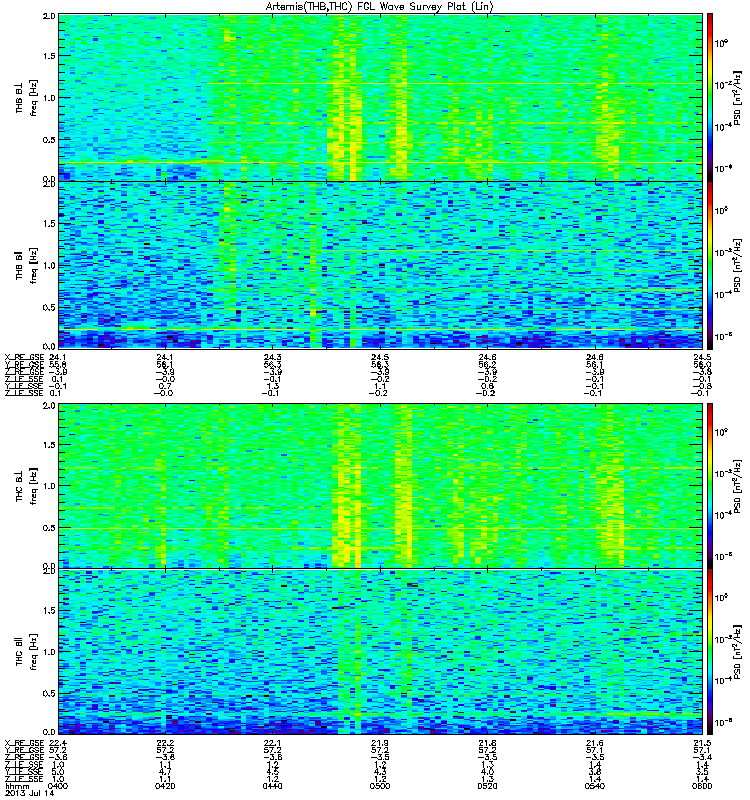Click the "0540" time tick label
Viewport: 750px width, 800px height.
click(x=595, y=786)
